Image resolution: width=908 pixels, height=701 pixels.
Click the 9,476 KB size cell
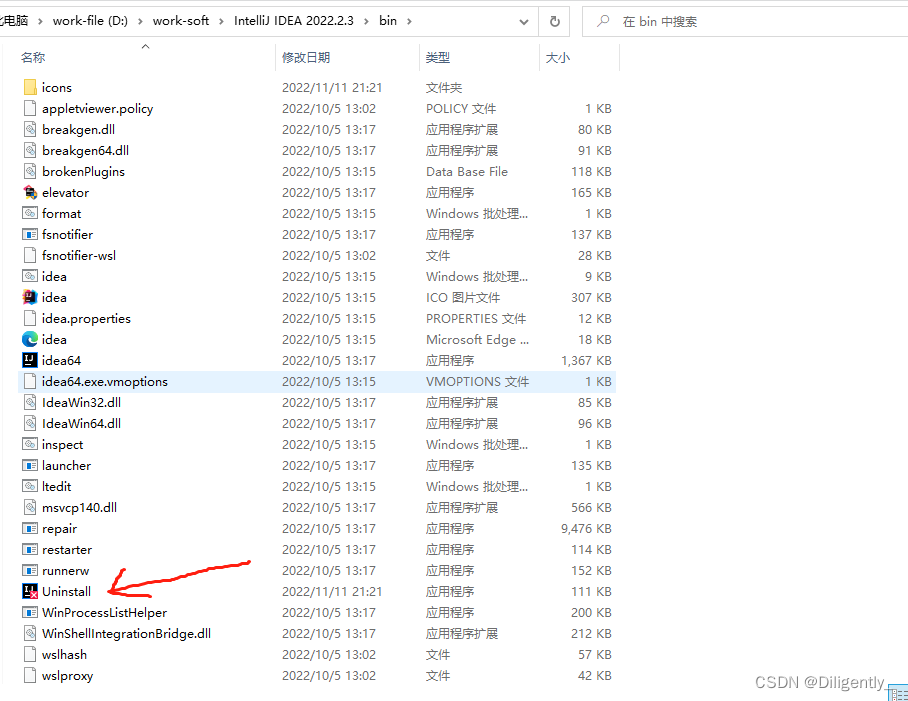586,528
